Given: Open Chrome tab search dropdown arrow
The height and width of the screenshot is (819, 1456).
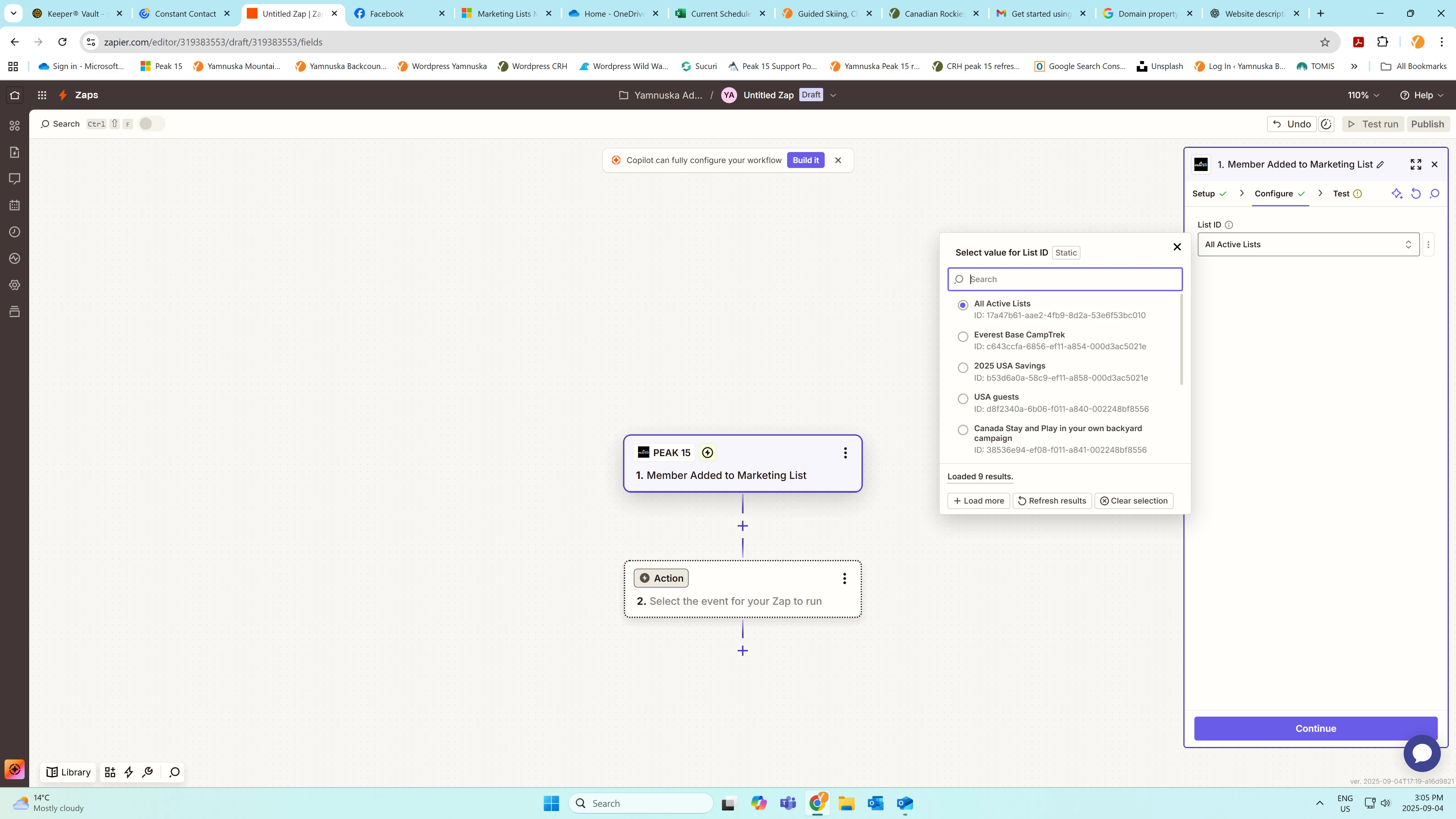Looking at the screenshot, I should point(14,13).
